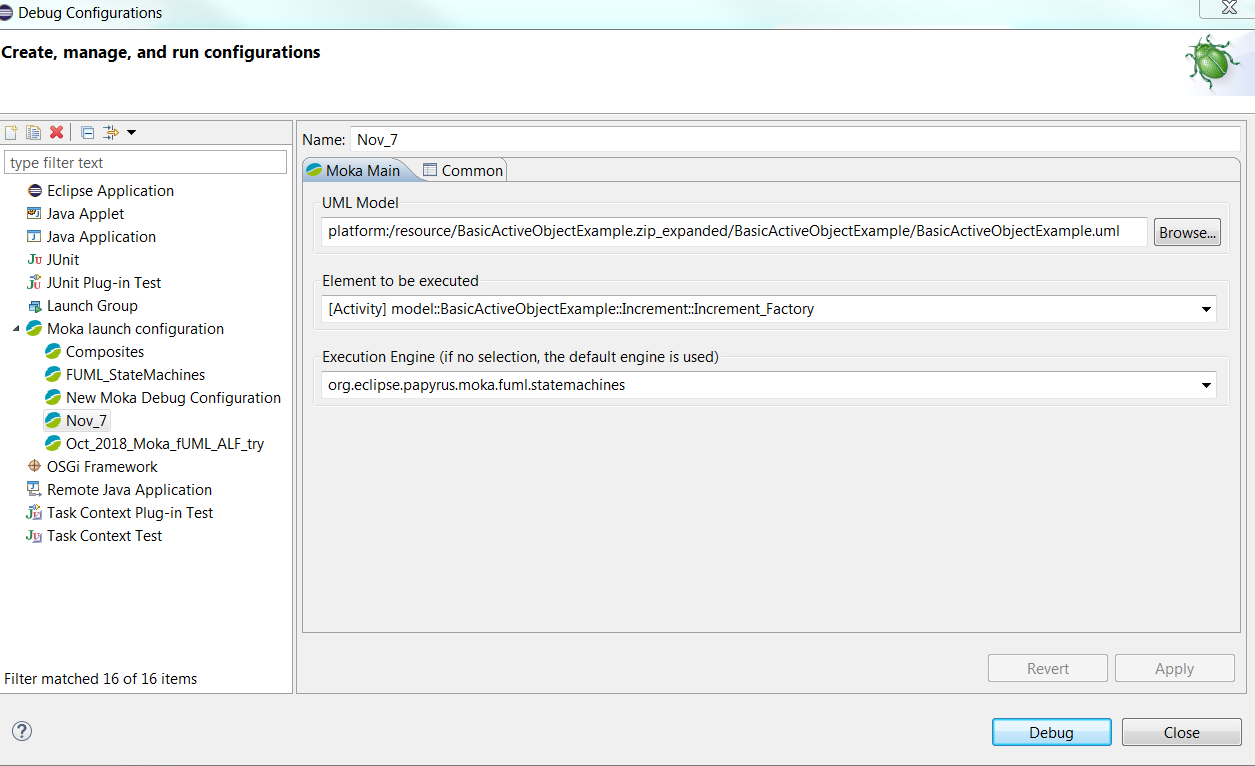Switch to the Common tab
The height and width of the screenshot is (766, 1255).
463,170
